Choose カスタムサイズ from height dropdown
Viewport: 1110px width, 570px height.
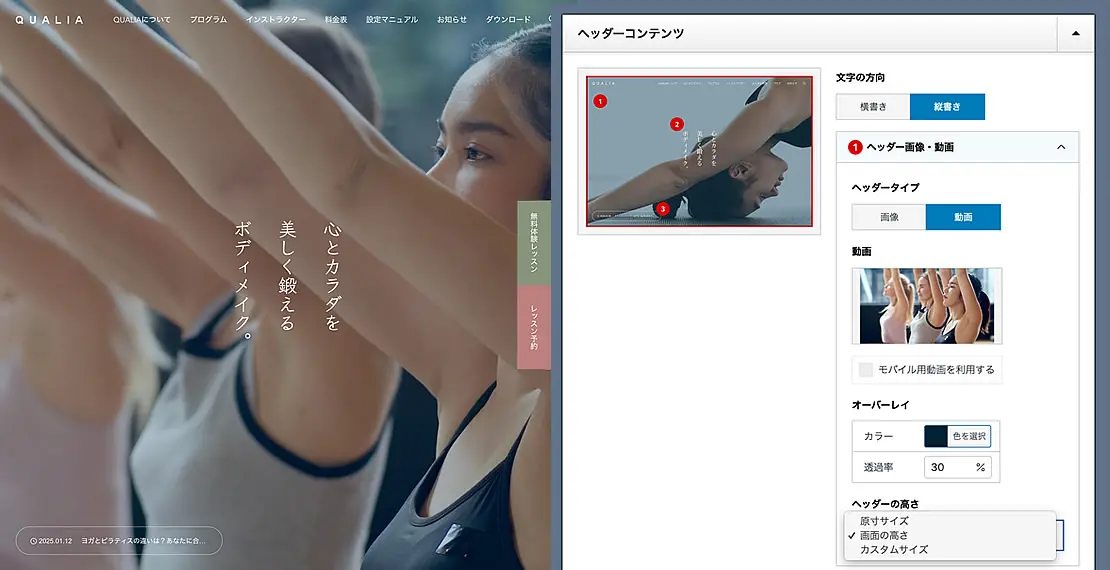[893, 549]
